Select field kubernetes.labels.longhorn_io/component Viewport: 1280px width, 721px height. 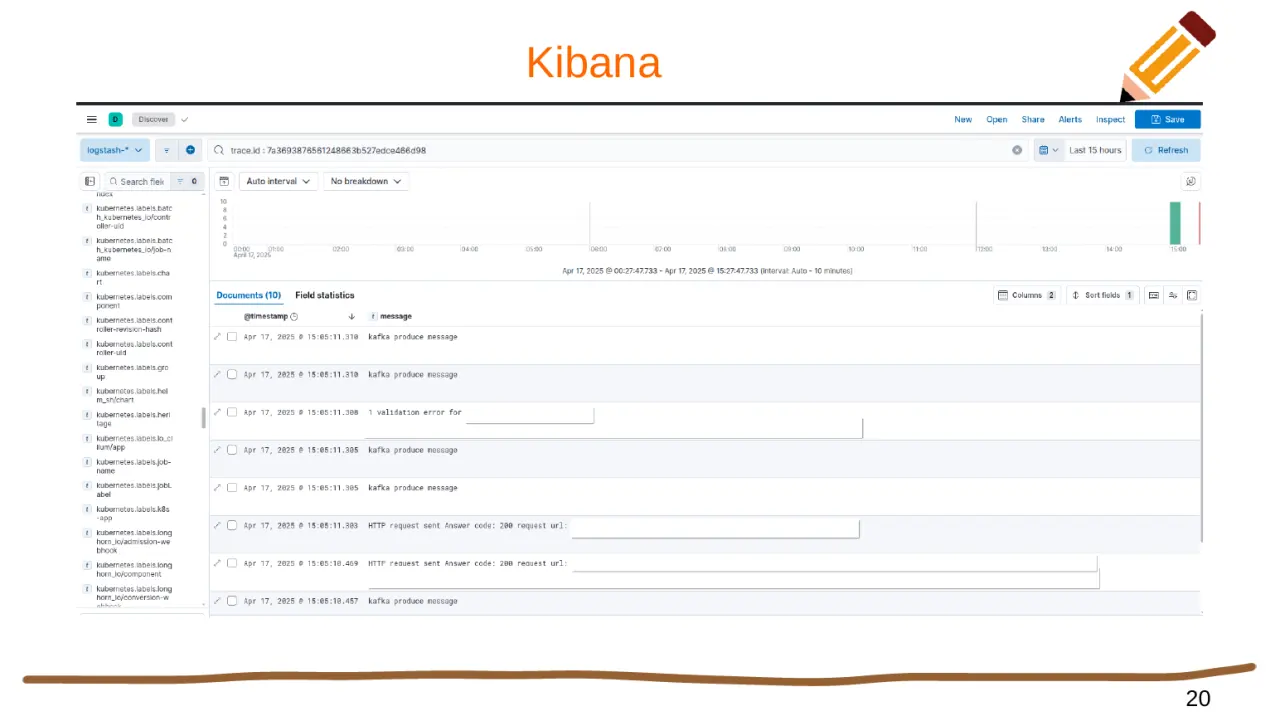click(134, 570)
